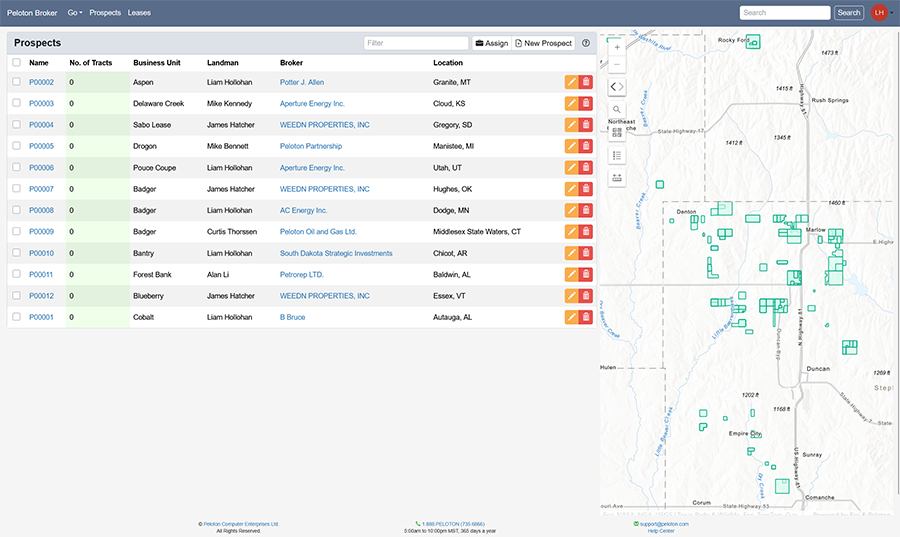The image size is (900, 537).
Task: Expand the map panel arrows toggle
Action: pos(617,87)
